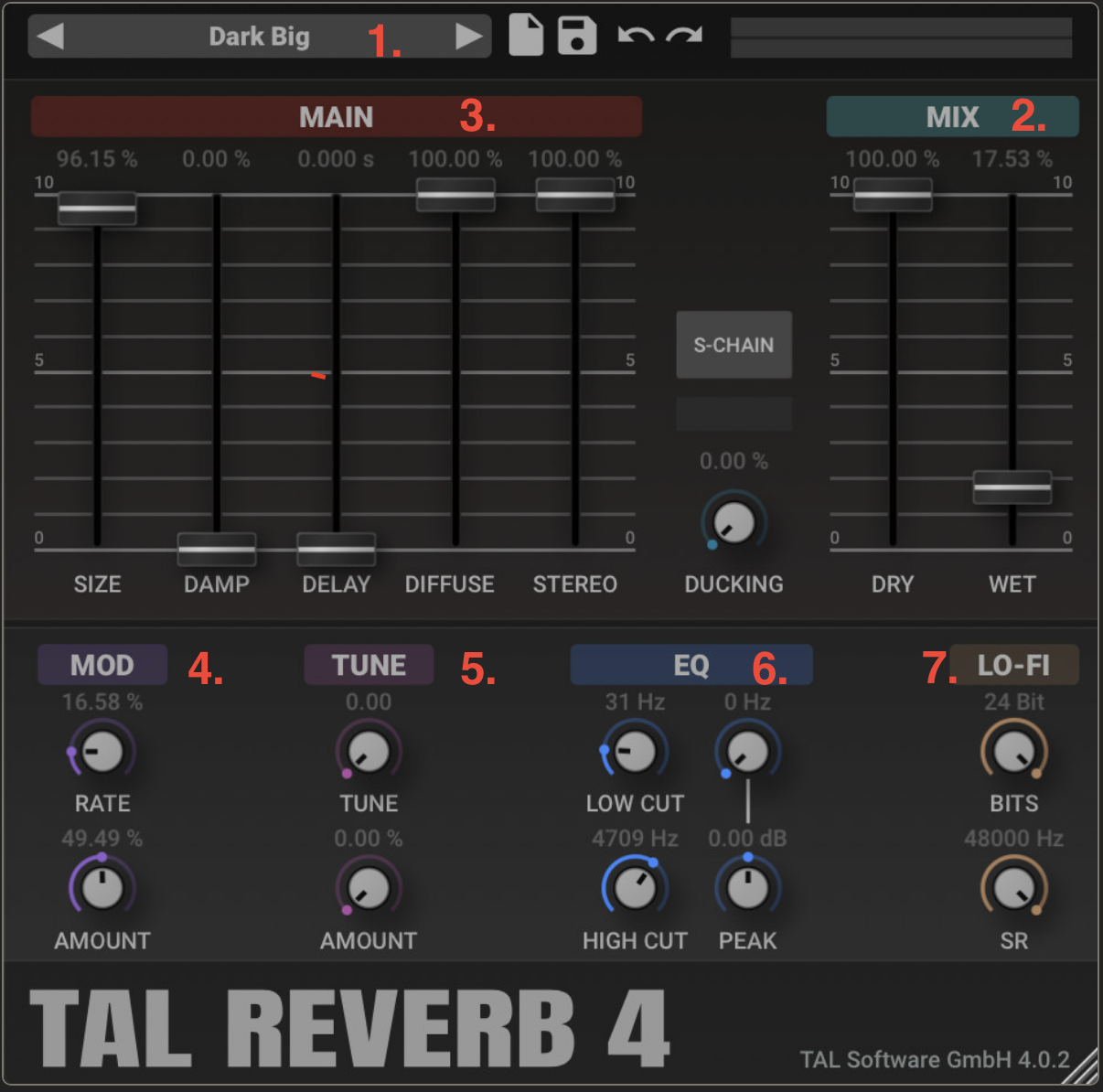Click the MOD RATE knob

coord(102,752)
